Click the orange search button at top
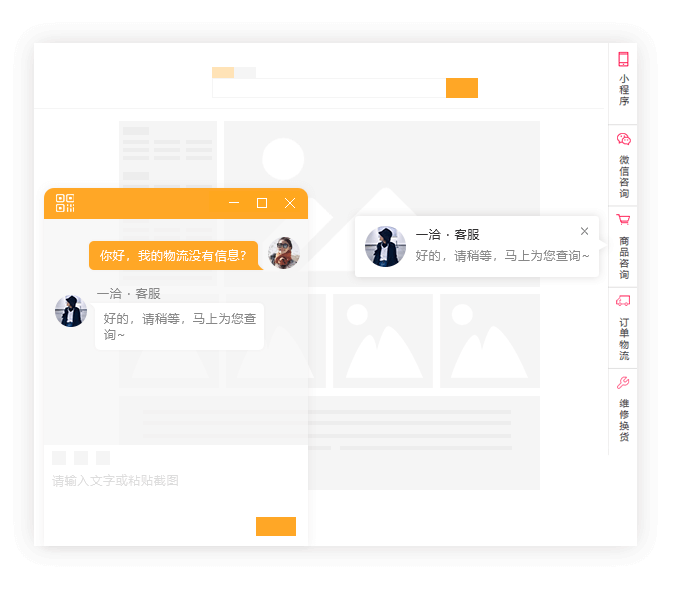 tap(462, 88)
